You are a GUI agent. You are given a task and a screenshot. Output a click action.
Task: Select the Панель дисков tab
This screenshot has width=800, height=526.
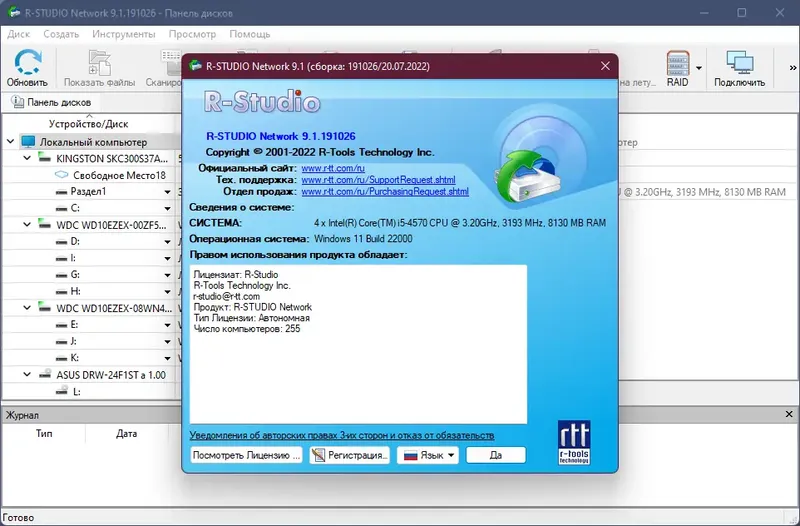[52, 102]
